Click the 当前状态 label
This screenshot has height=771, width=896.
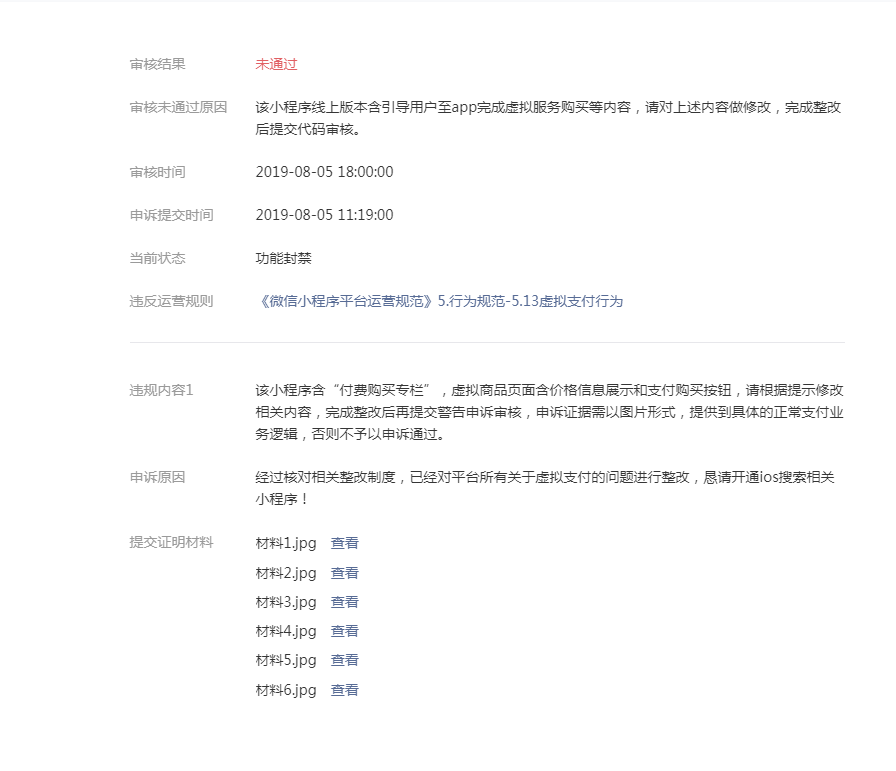158,258
